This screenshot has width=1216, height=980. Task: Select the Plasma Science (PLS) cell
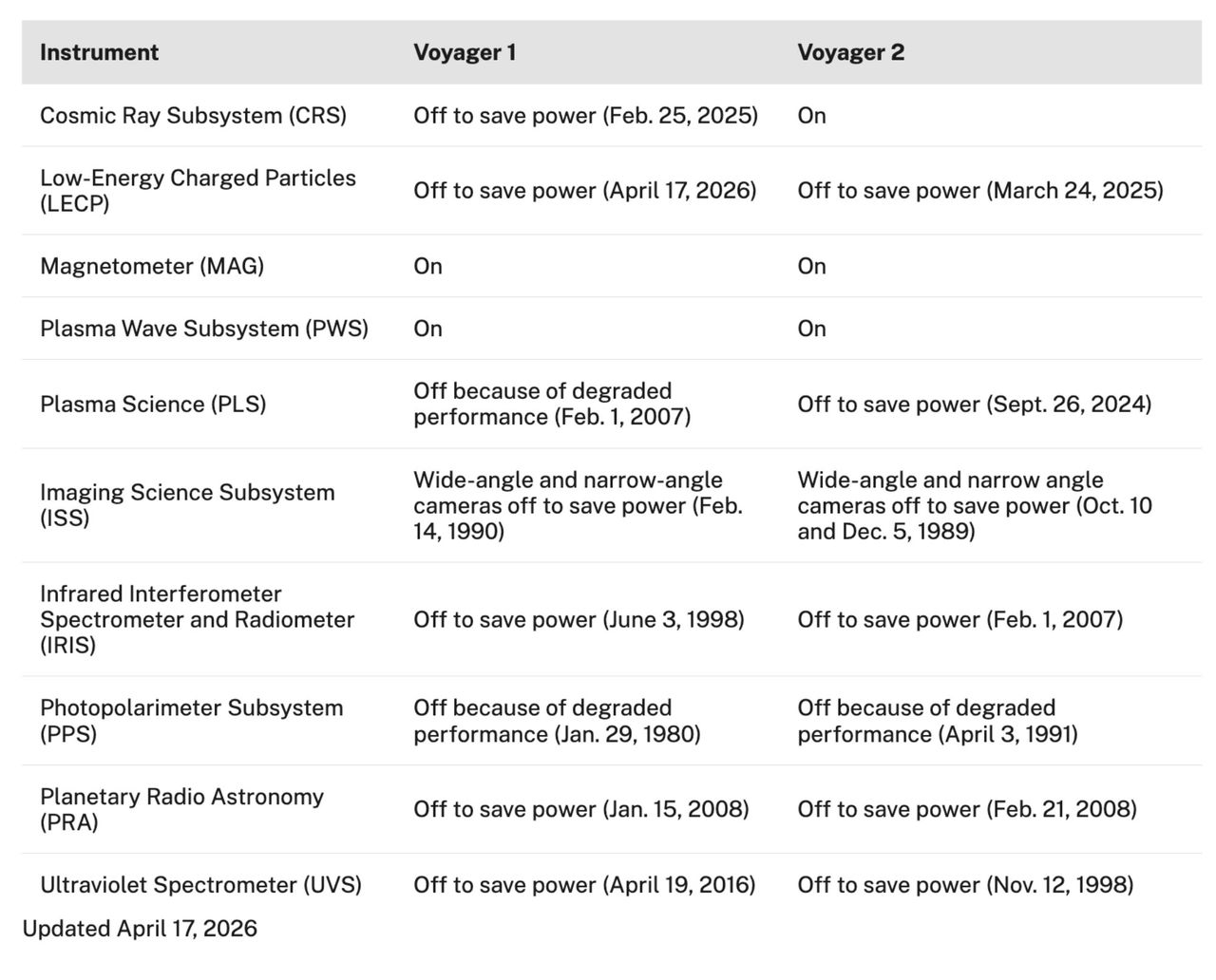153,405
